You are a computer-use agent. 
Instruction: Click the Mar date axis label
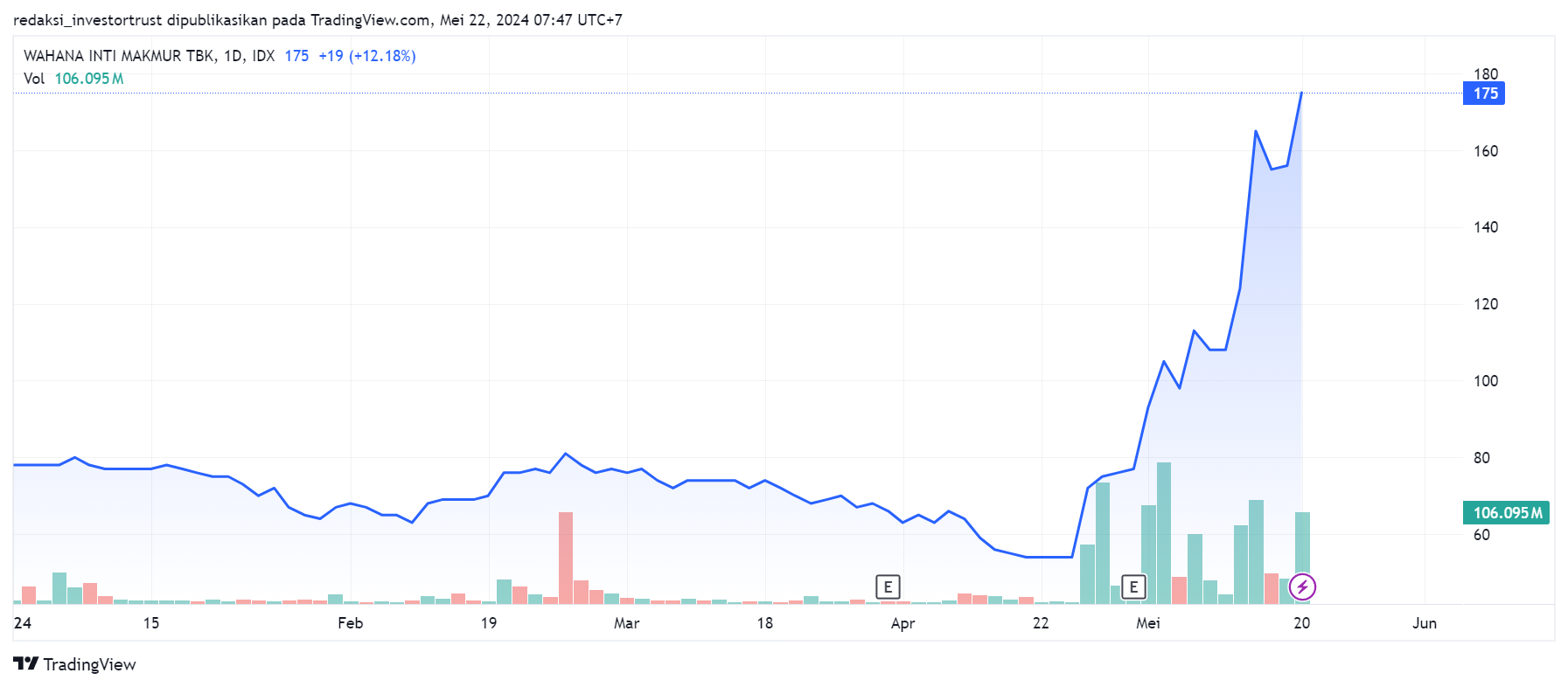point(626,623)
